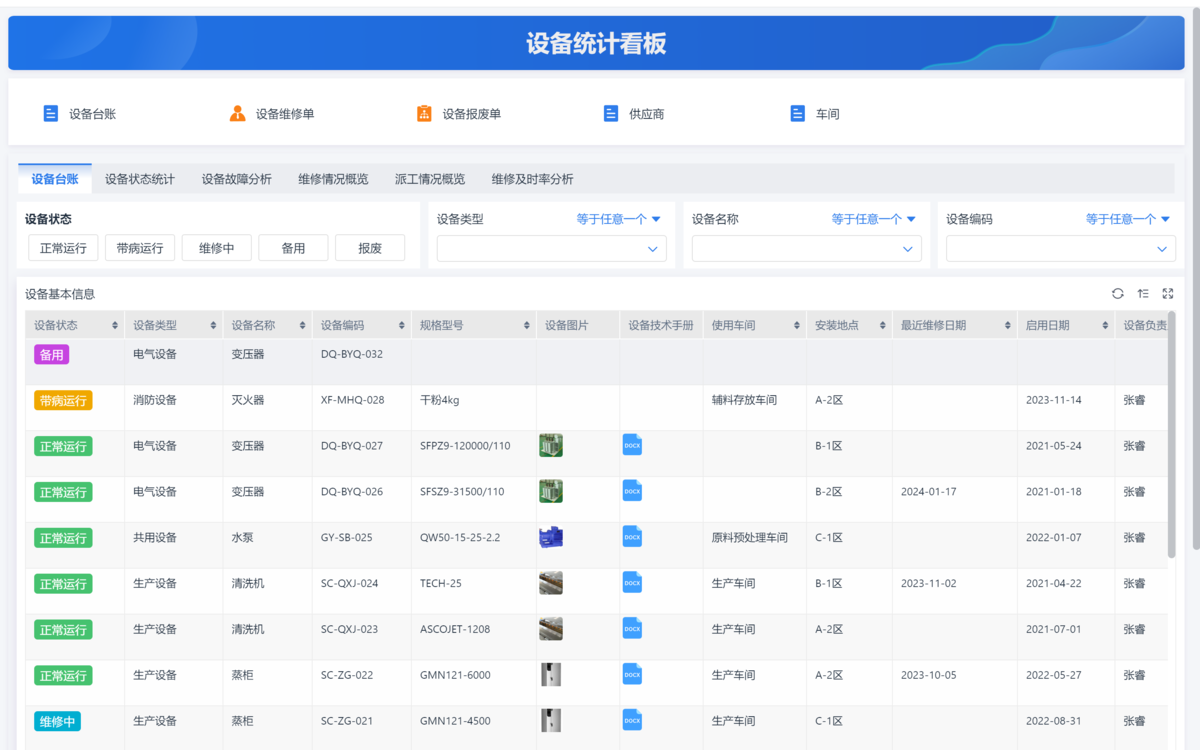This screenshot has width=1200, height=750.
Task: Open the 供应商 document icon
Action: click(x=611, y=114)
